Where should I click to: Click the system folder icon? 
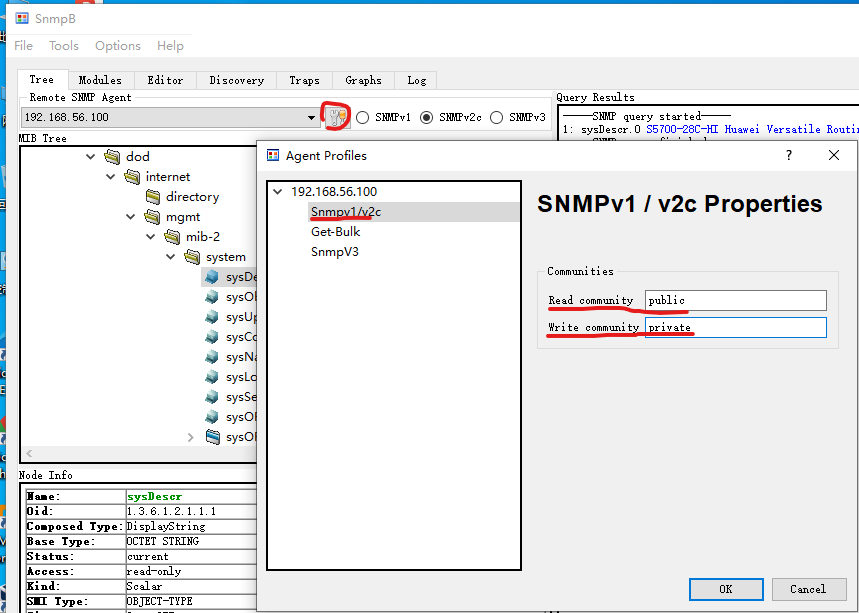point(192,256)
